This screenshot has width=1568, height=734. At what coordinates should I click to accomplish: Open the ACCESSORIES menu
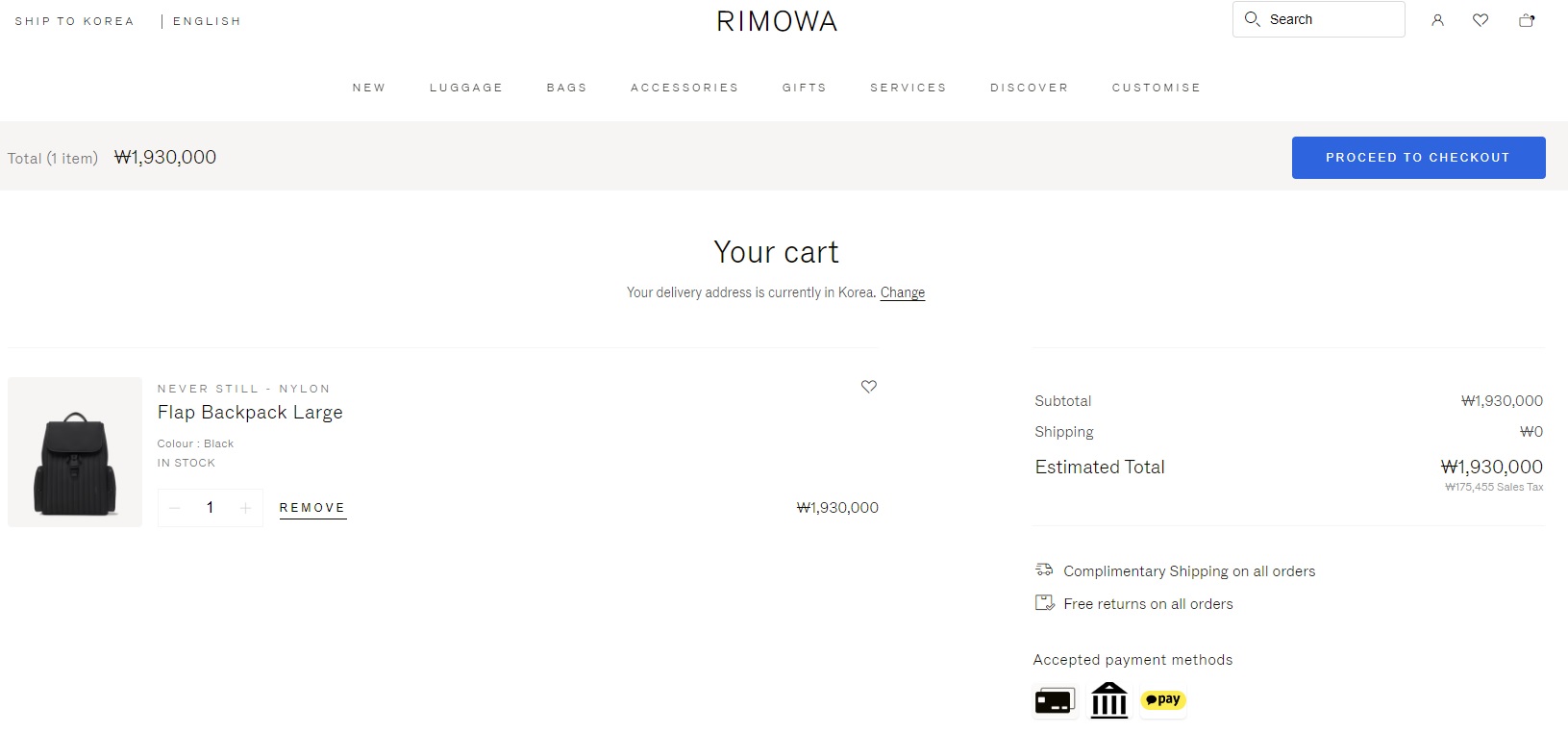click(x=684, y=88)
